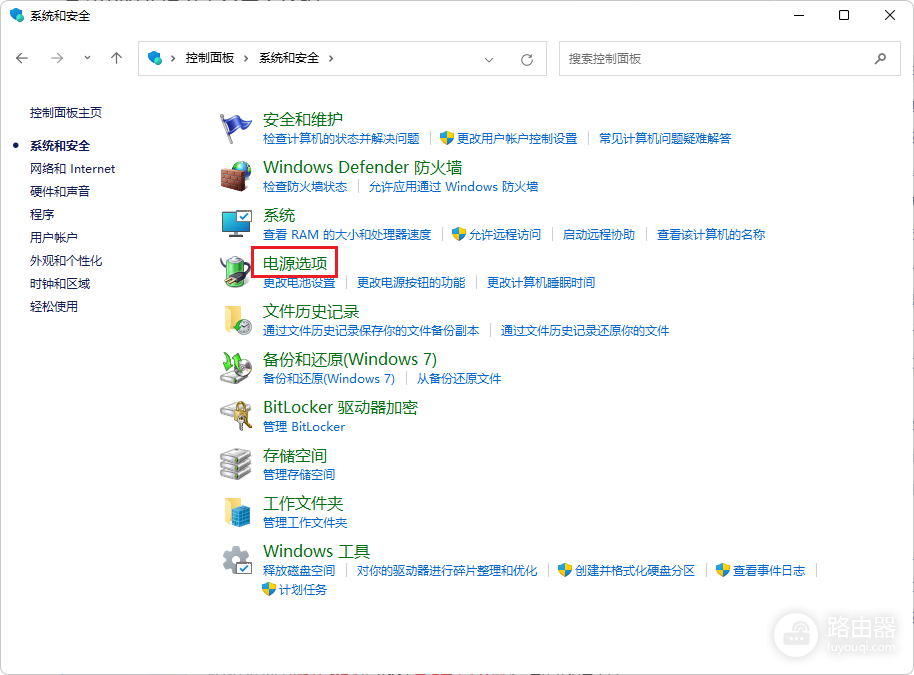Open 允许应用通过 Windows 防火墙 link
Image resolution: width=914 pixels, height=675 pixels.
pyautogui.click(x=453, y=187)
